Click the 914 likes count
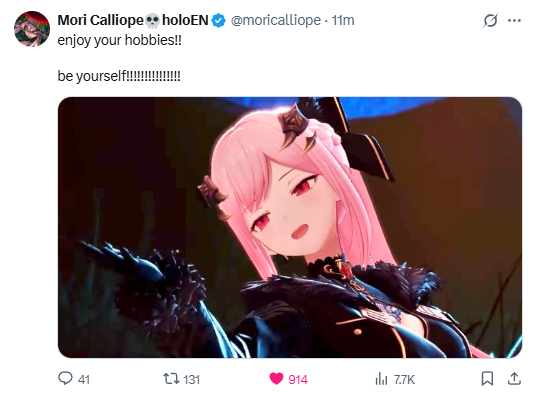536x401 pixels. (298, 379)
